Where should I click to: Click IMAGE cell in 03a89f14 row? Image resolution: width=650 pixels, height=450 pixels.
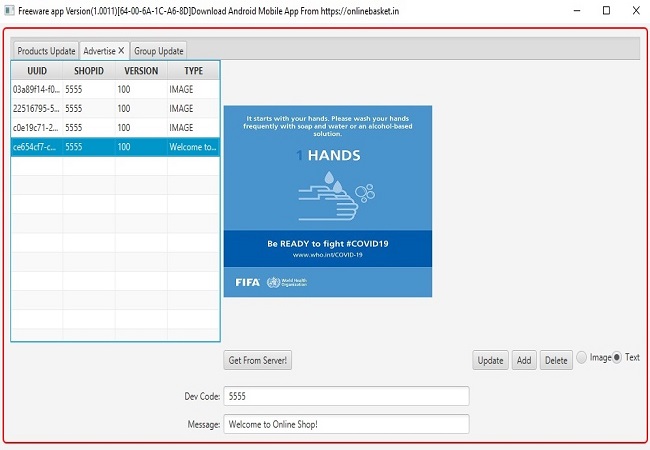click(x=193, y=89)
